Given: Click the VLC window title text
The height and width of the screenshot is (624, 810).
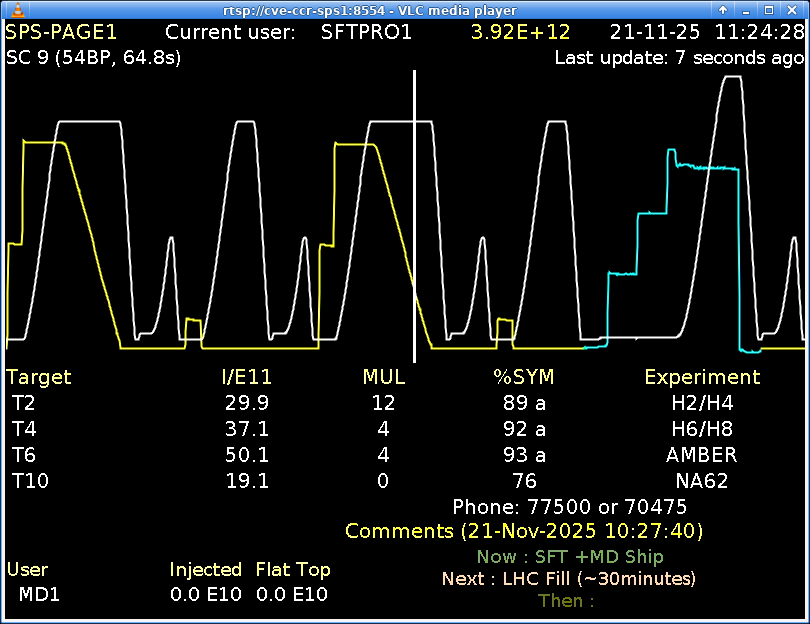Looking at the screenshot, I should 405,10.
